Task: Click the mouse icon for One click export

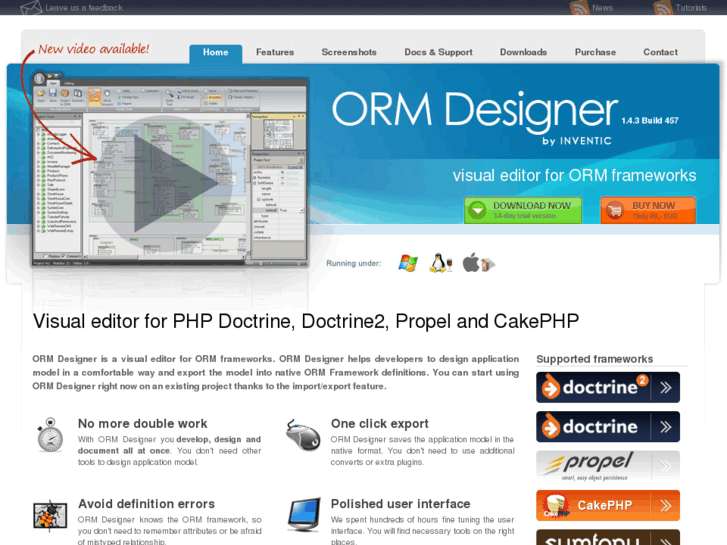Action: (x=303, y=435)
